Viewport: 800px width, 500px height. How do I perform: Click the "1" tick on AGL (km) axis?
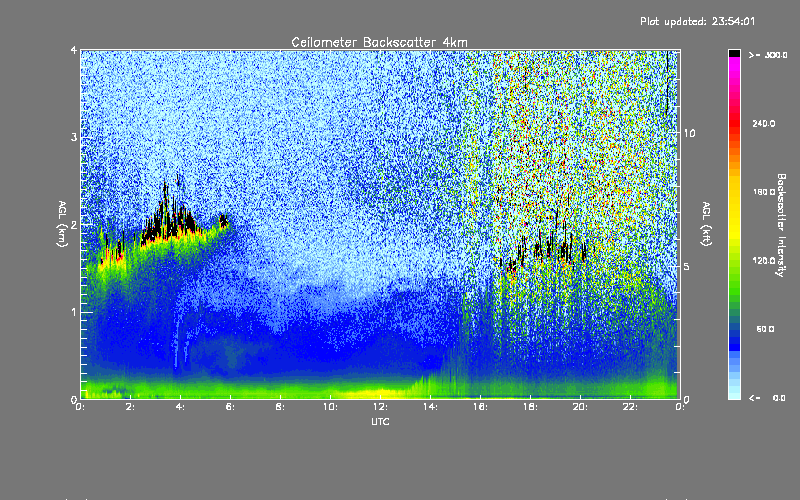tap(74, 312)
